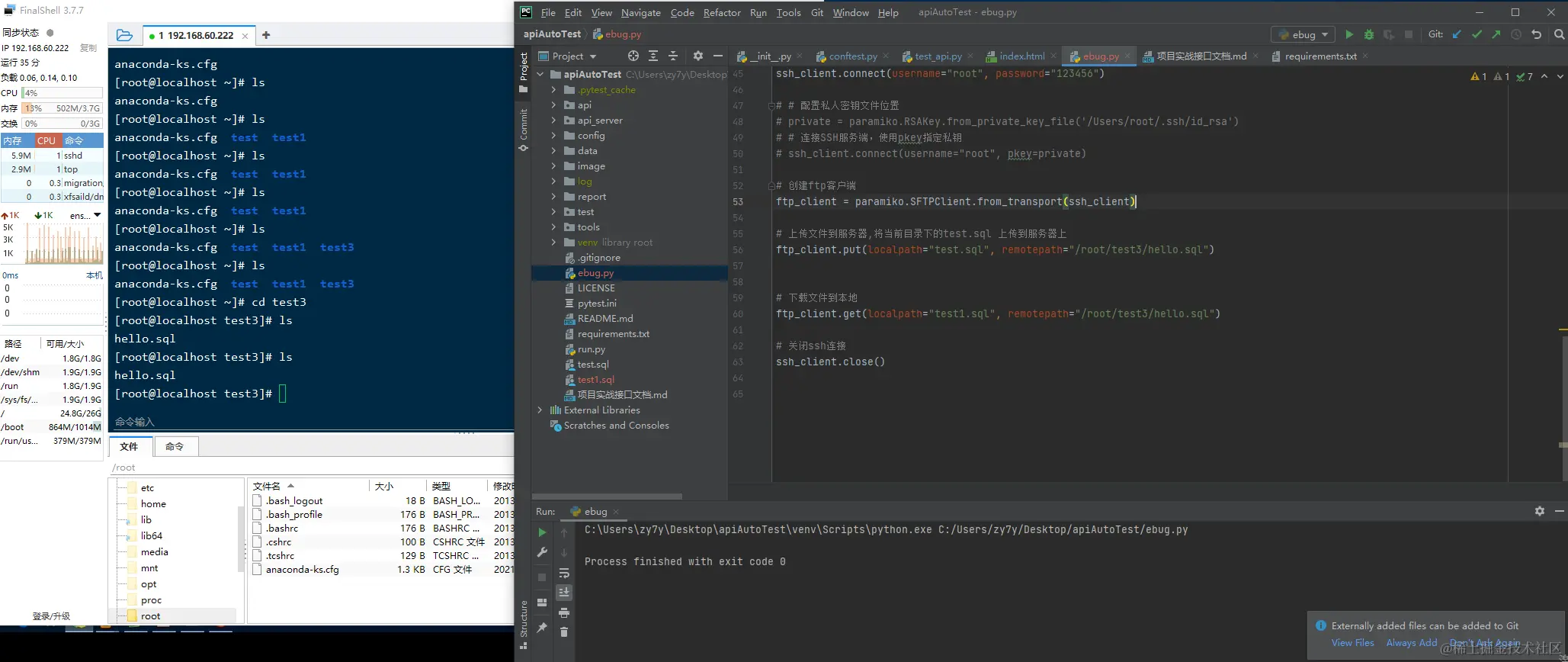Click the project tree horizontal scrollbar
The height and width of the screenshot is (662, 1568).
(x=608, y=496)
